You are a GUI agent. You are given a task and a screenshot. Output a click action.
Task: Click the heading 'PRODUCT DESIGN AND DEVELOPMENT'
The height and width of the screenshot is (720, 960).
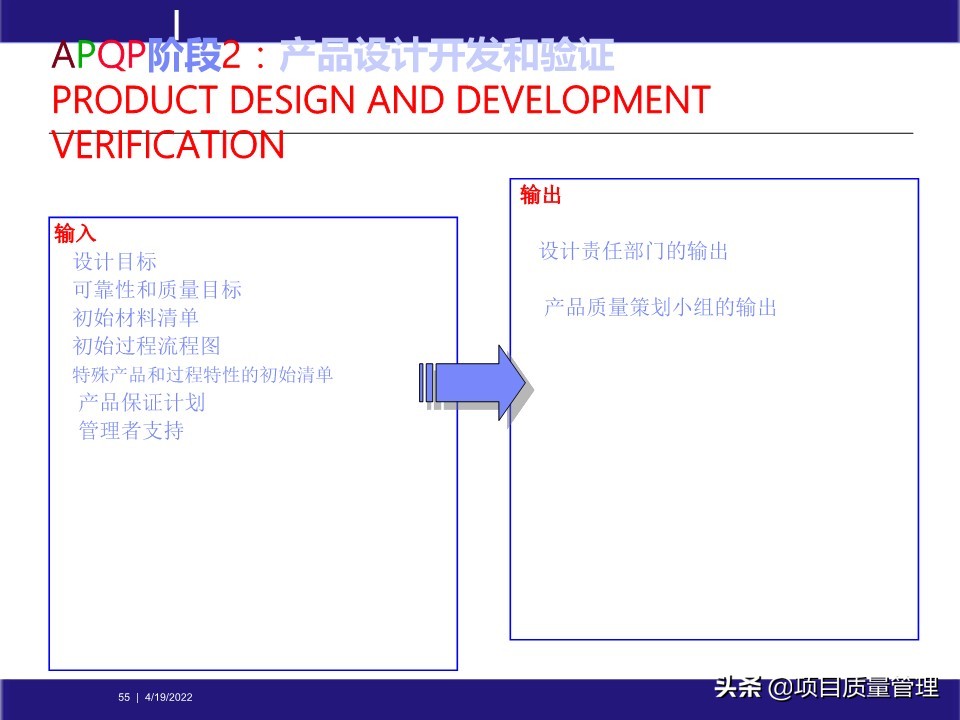381,99
